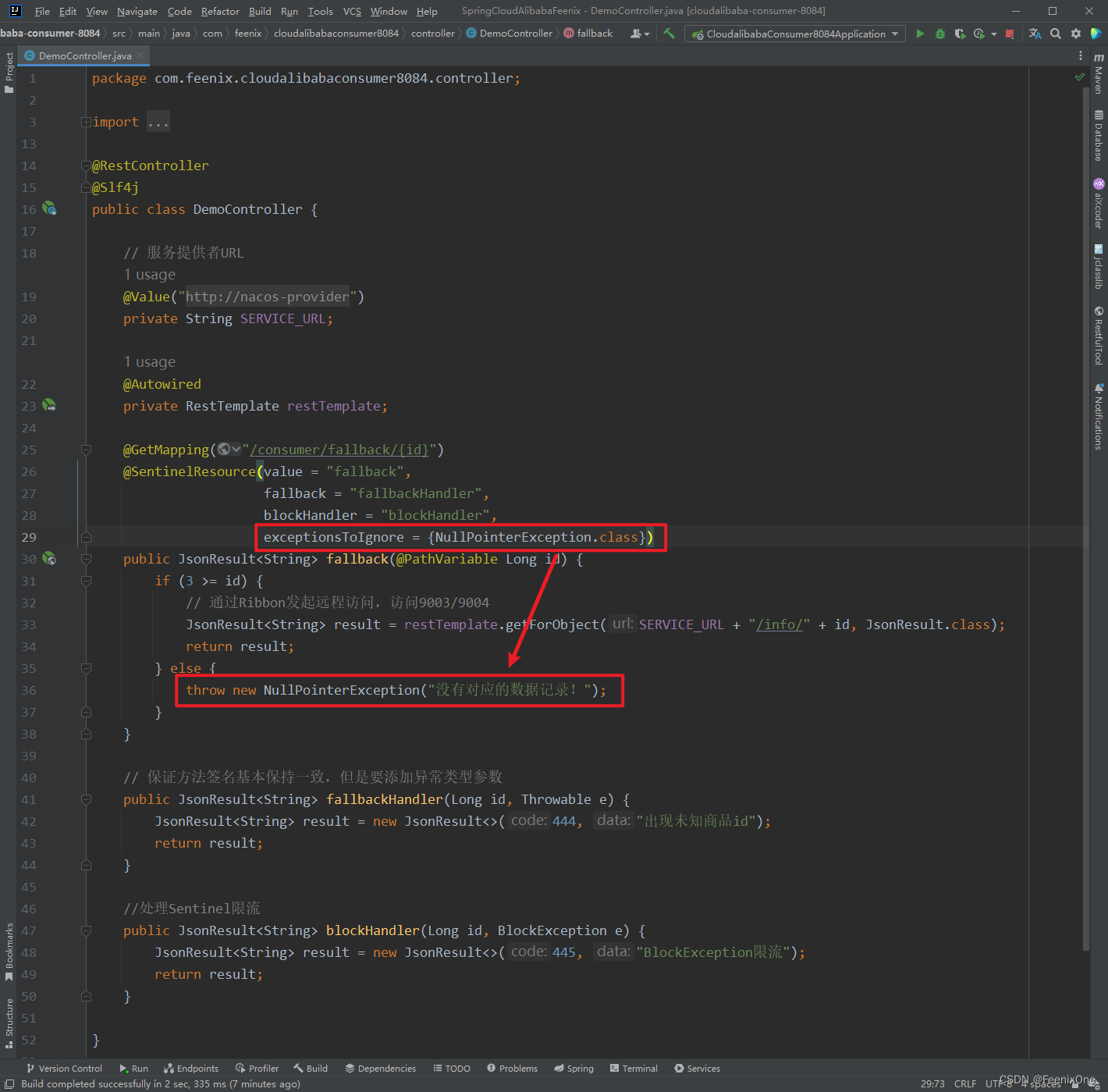This screenshot has width=1108, height=1092.
Task: Close the DemoController.java tab
Action: [x=140, y=55]
